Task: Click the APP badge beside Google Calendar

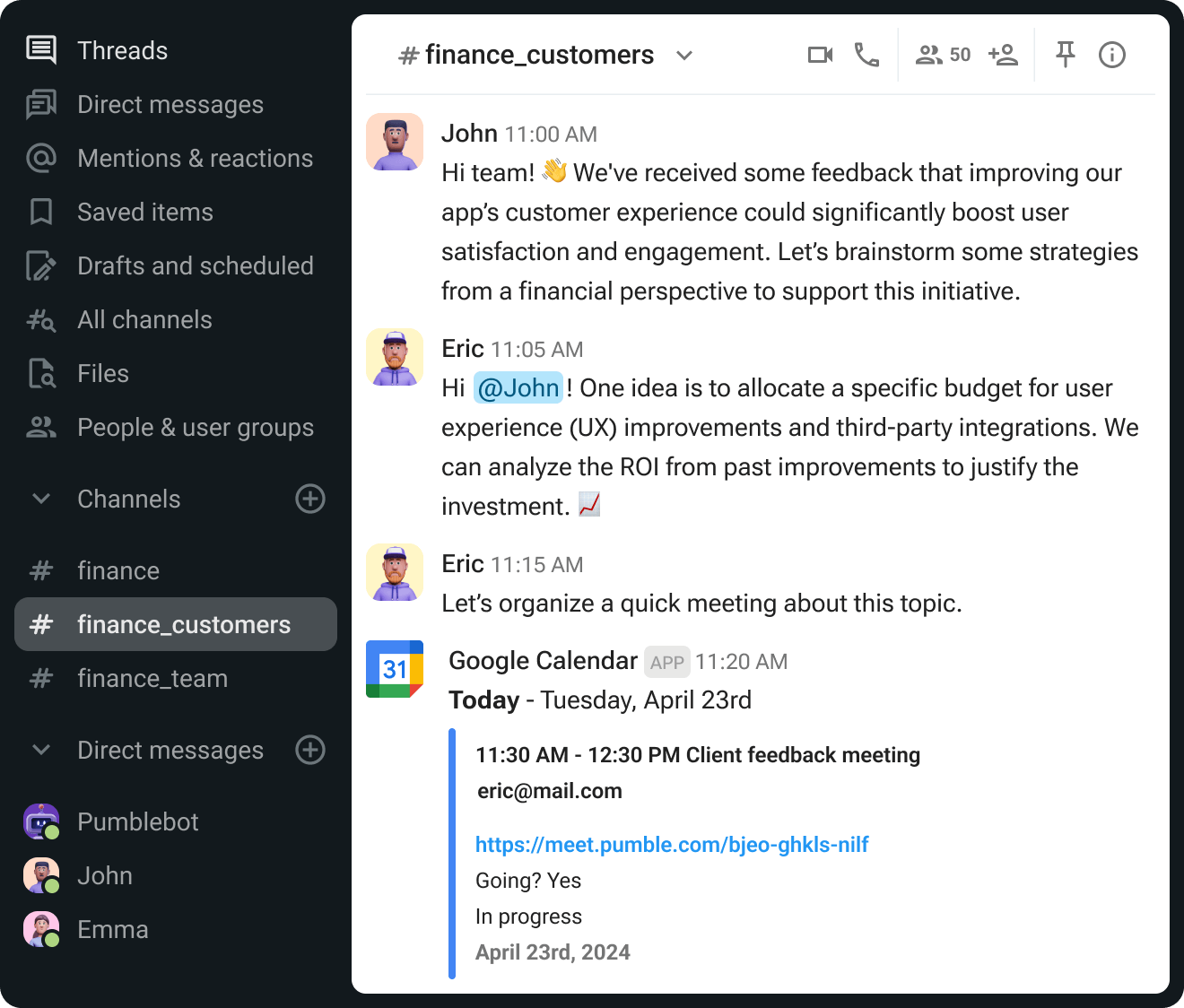Action: point(667,662)
